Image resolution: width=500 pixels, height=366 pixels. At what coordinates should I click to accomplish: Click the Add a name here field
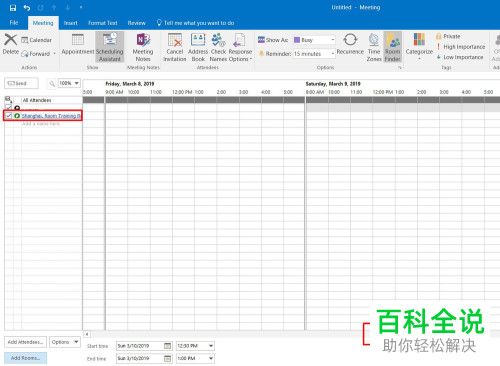[41, 124]
